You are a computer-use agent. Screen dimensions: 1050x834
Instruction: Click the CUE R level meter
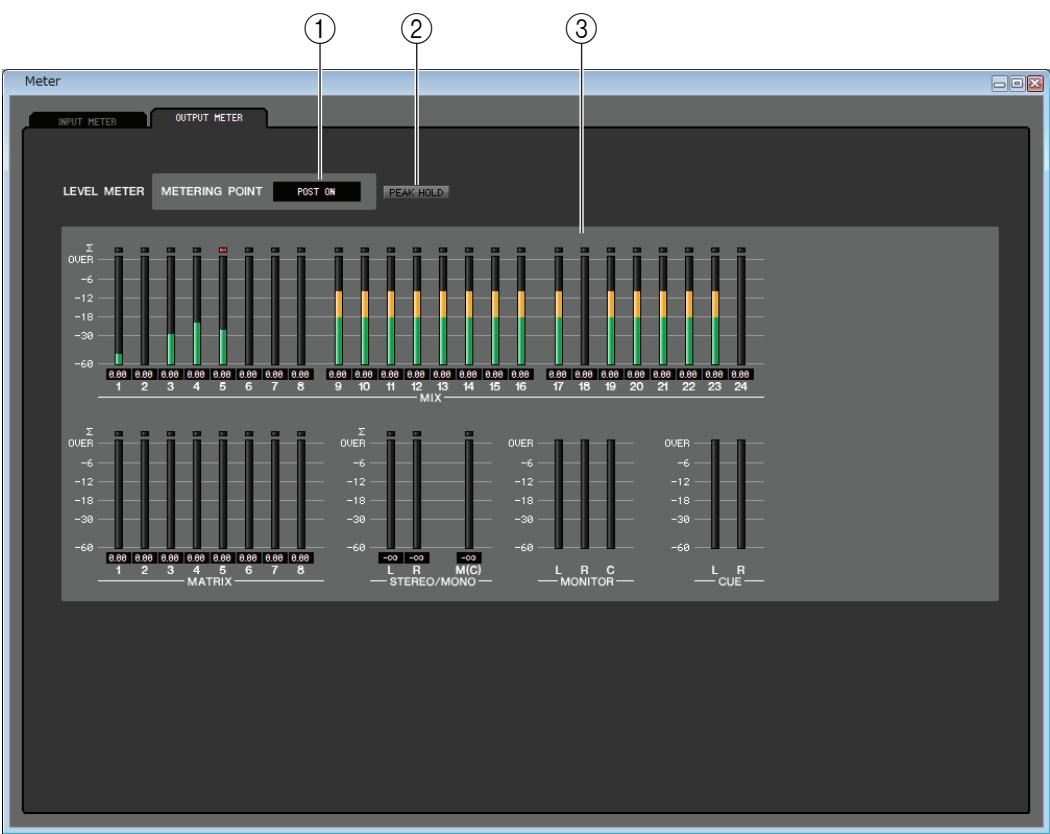[x=741, y=494]
